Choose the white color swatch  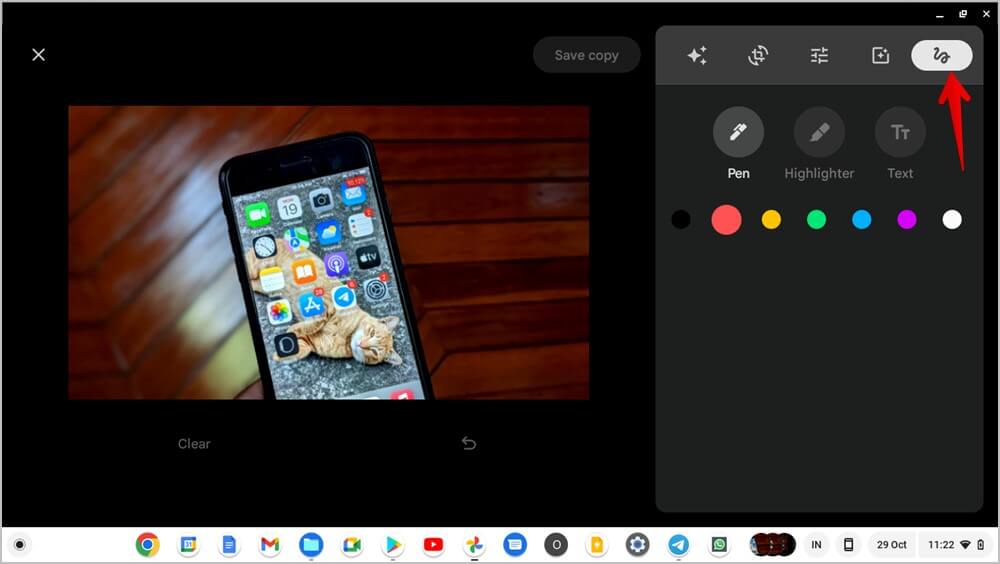click(x=952, y=219)
